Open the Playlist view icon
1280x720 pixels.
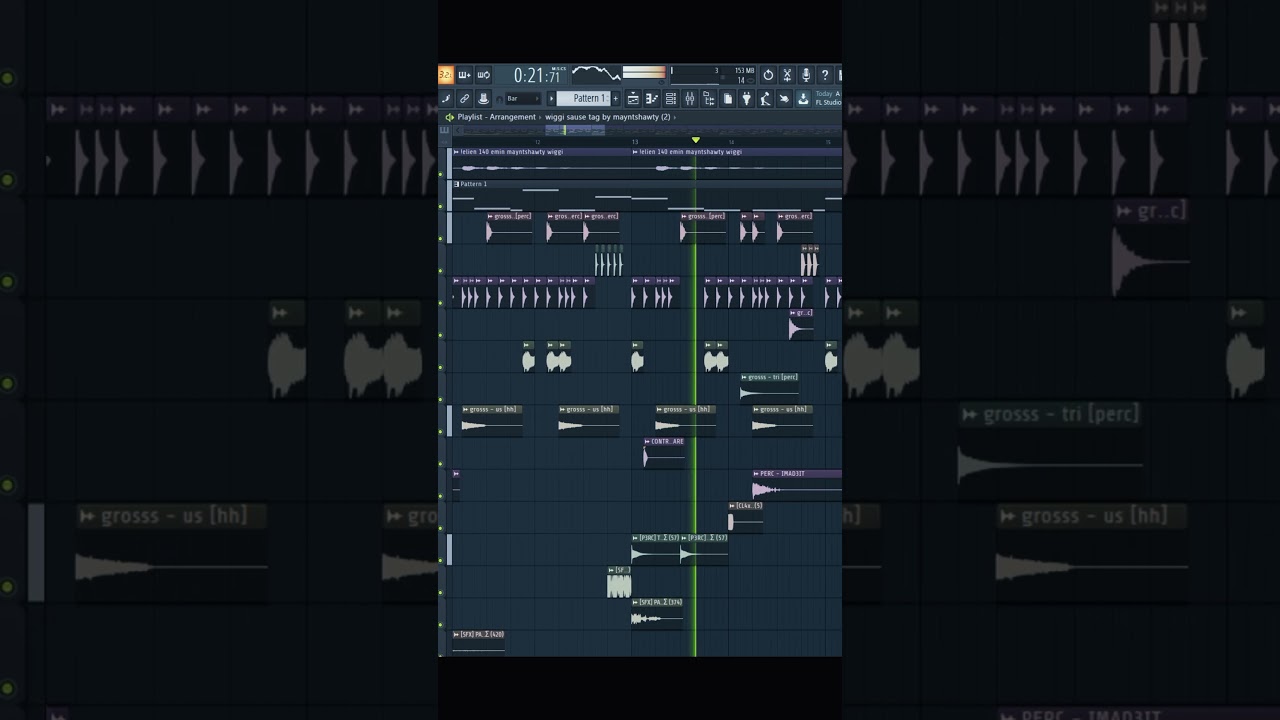click(633, 98)
